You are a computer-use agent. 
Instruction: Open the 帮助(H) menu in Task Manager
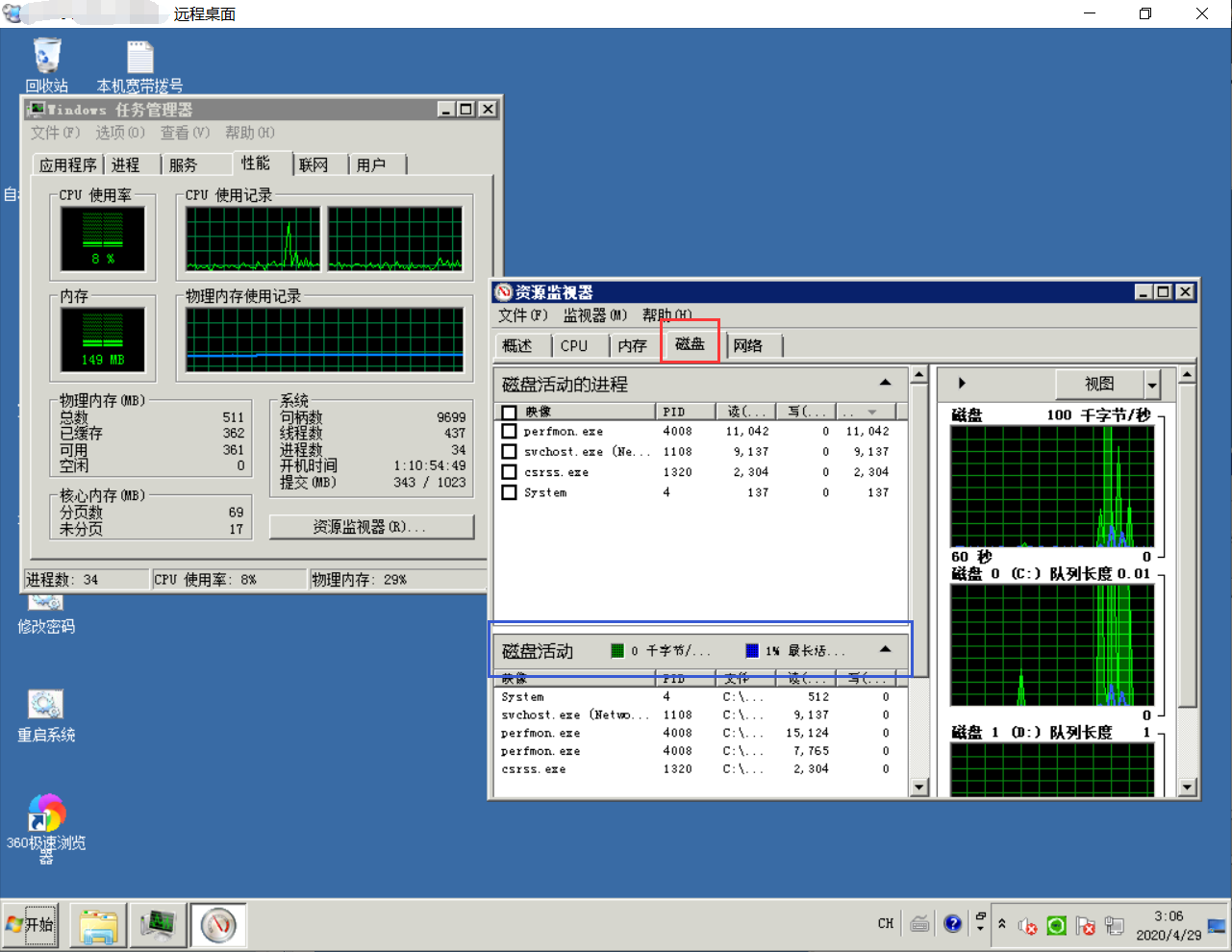250,133
